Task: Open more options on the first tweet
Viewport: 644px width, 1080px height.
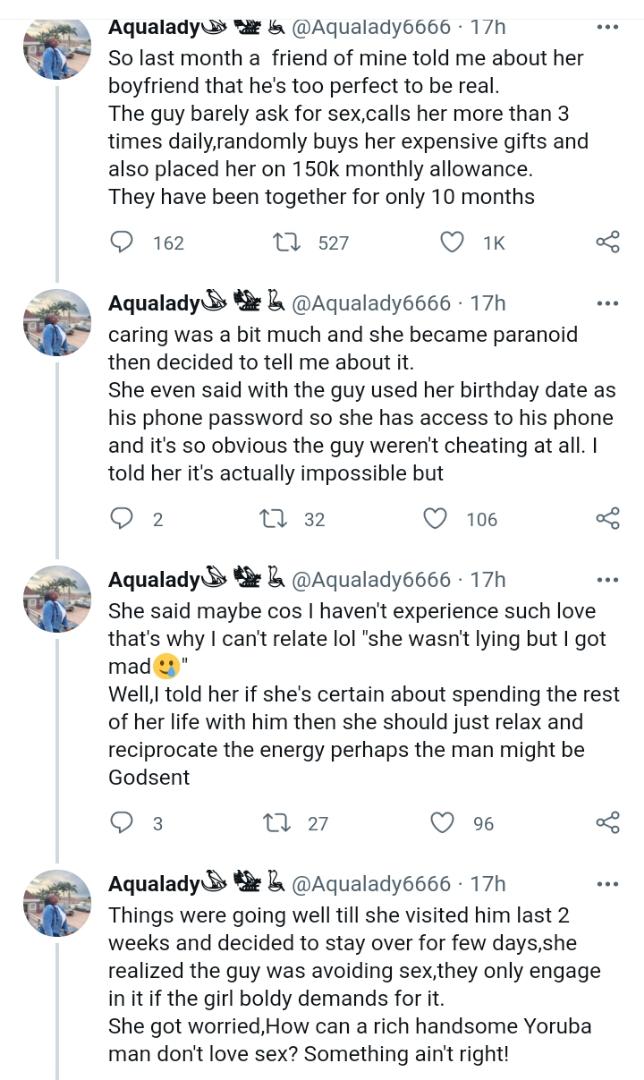Action: click(x=607, y=28)
